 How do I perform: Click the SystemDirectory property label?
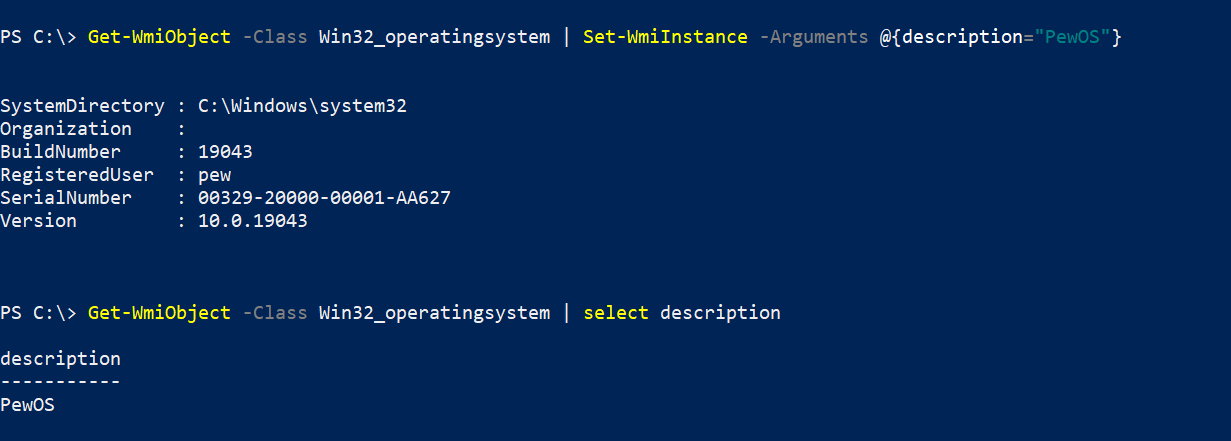(x=82, y=106)
